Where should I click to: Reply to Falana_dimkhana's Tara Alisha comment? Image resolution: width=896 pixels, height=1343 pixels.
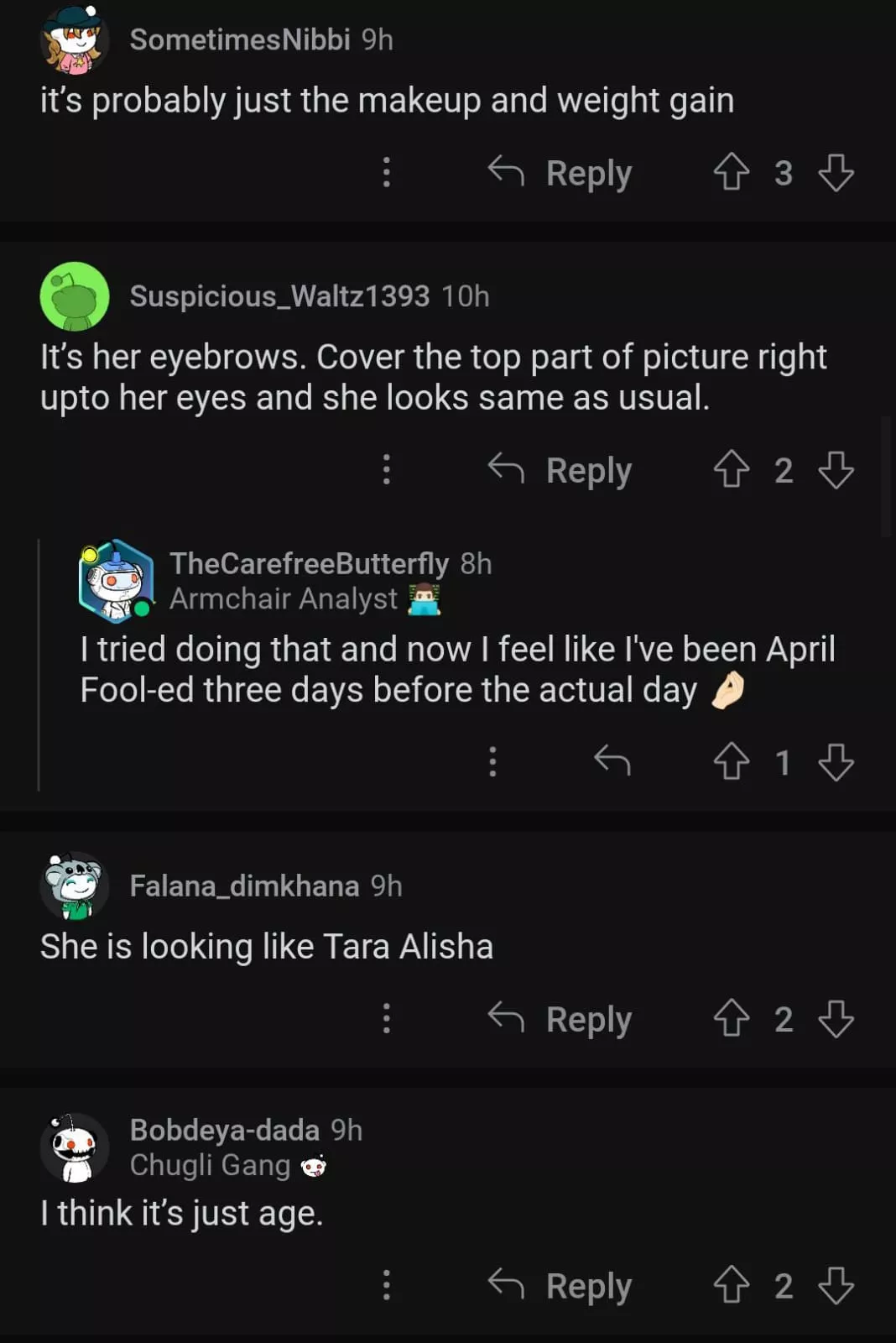560,1019
